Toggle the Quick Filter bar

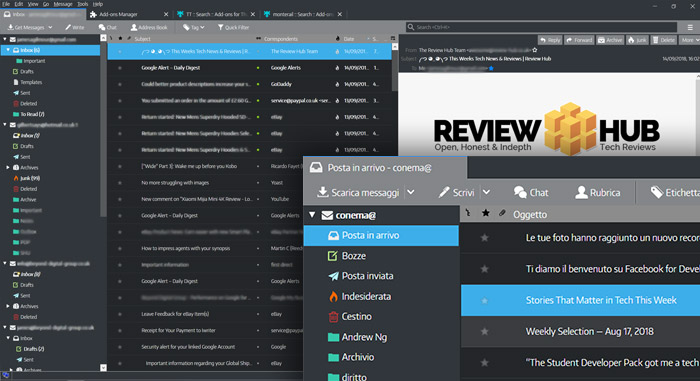click(233, 27)
